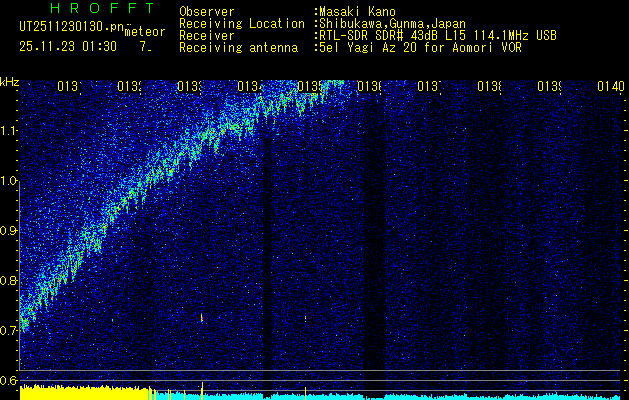This screenshot has width=629, height=400.
Task: Click the HROFFT title text
Action: (103, 8)
